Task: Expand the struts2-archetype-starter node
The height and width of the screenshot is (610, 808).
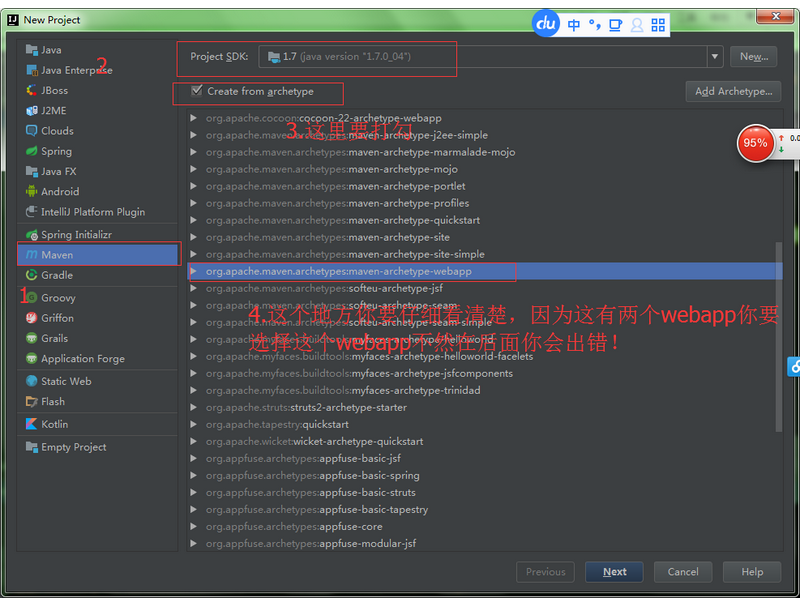Action: click(x=193, y=407)
